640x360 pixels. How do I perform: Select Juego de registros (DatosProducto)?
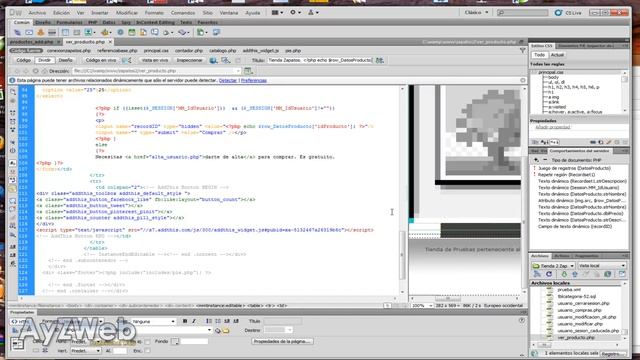coord(574,168)
